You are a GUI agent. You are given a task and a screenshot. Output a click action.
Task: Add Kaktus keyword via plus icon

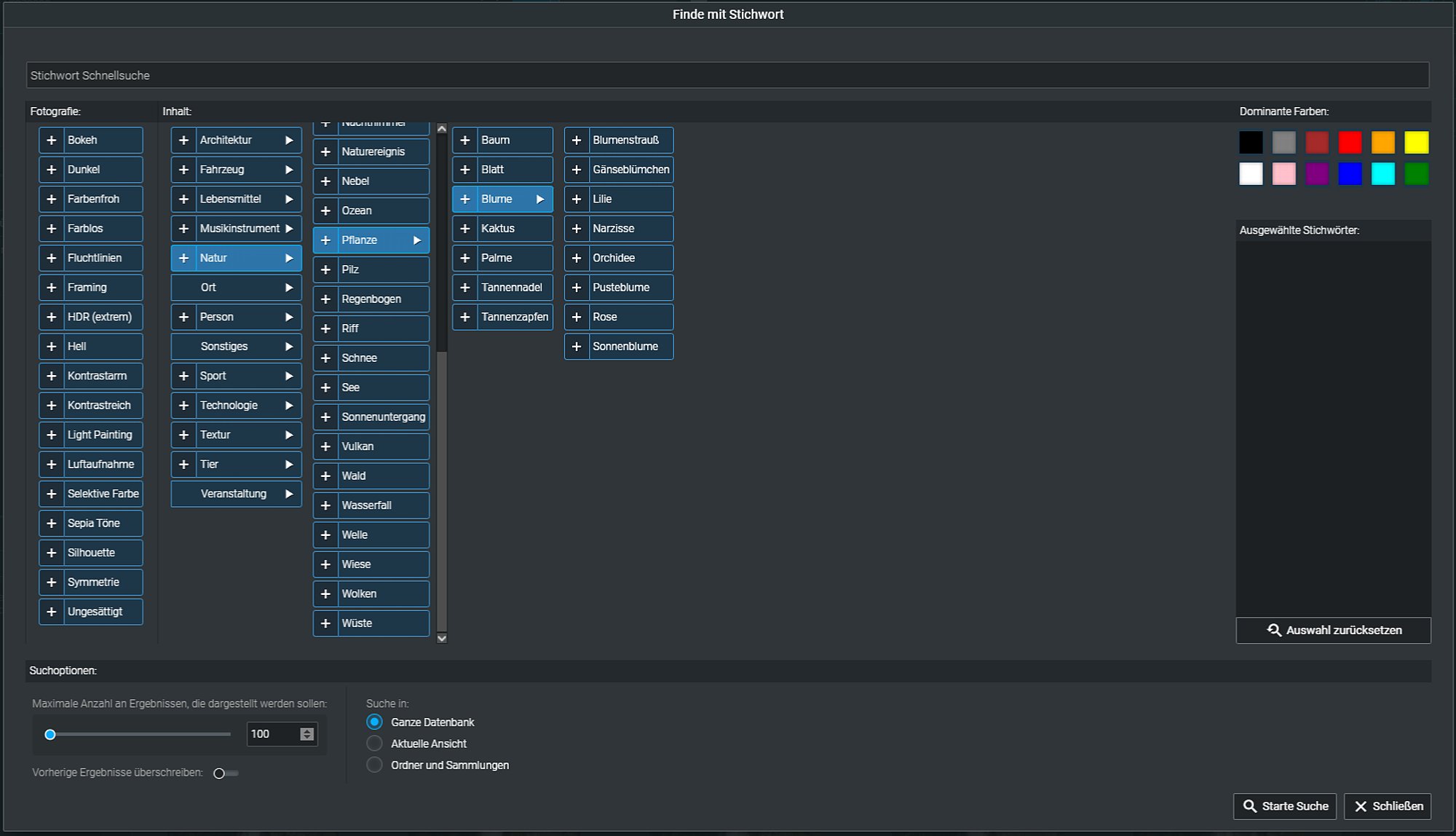click(x=465, y=229)
